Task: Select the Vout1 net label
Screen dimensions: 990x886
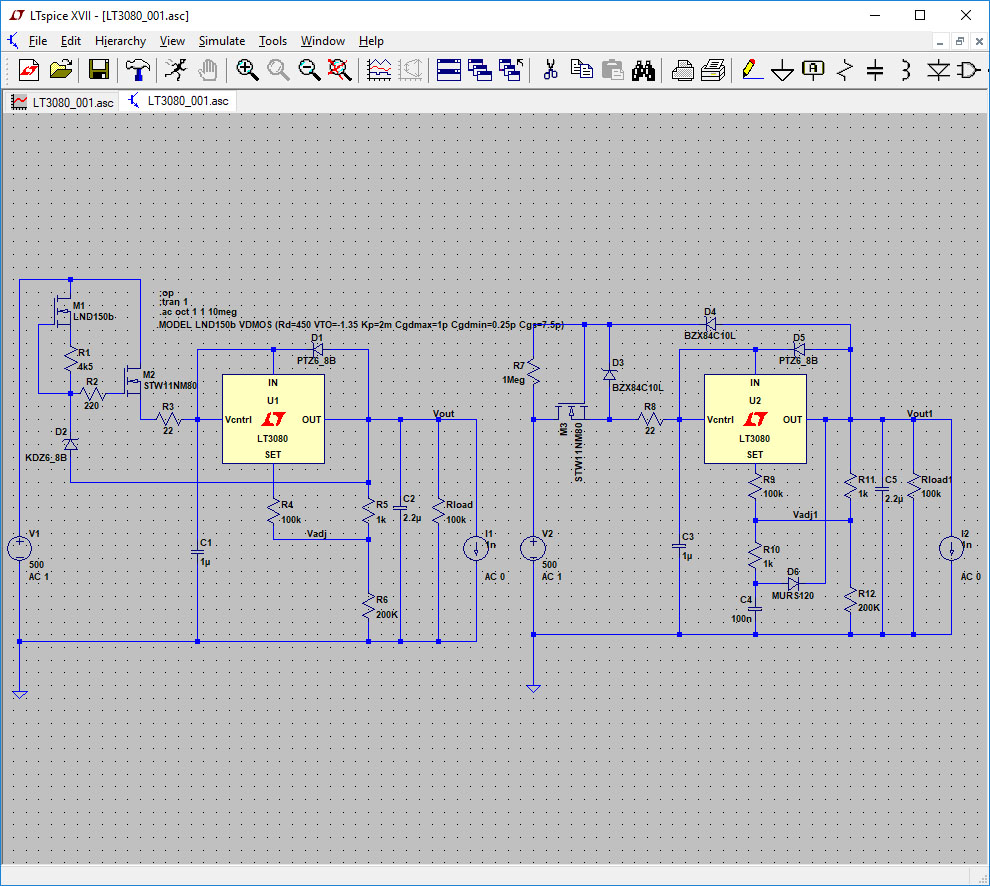Action: tap(919, 414)
